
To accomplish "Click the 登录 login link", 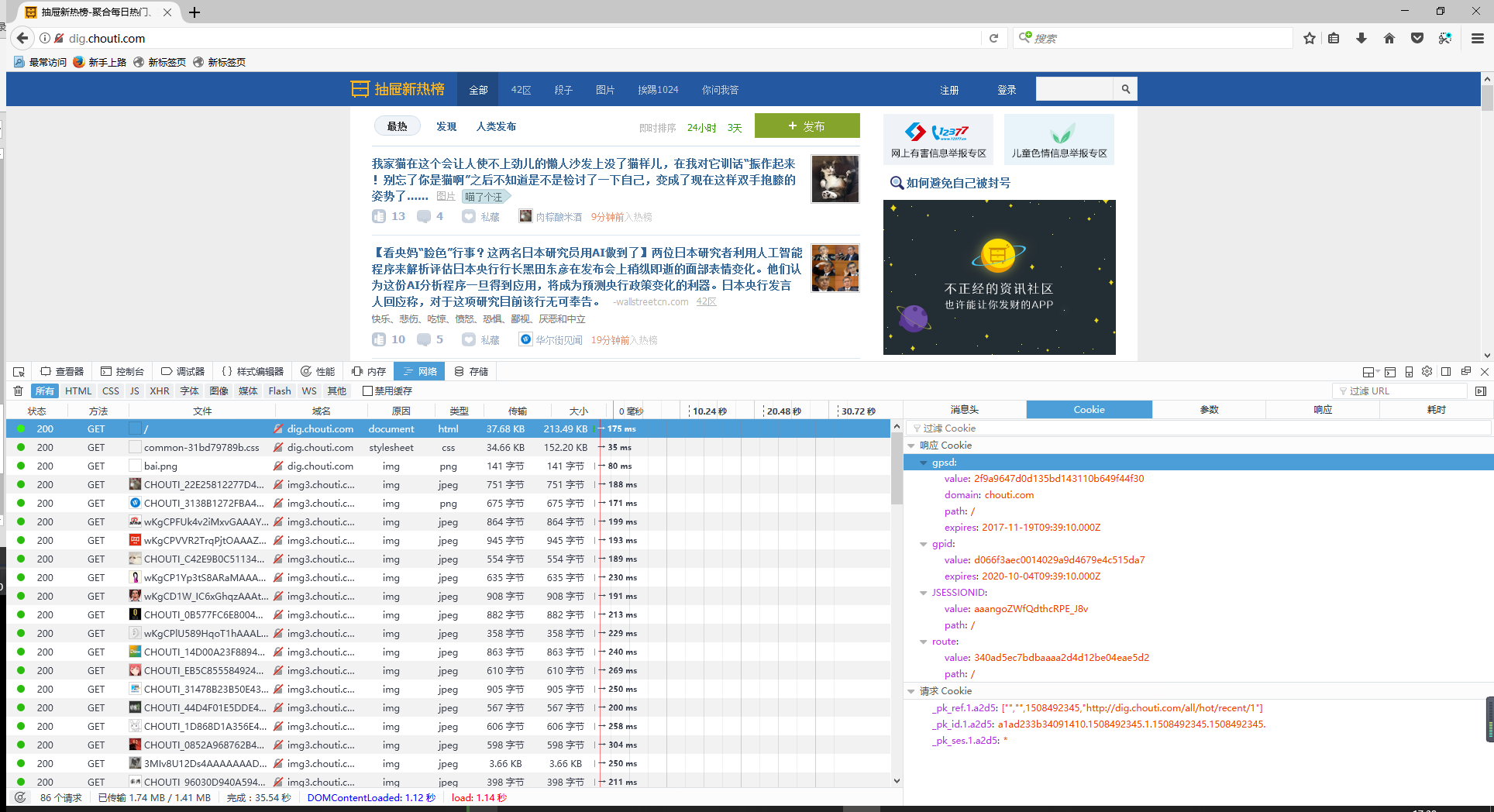I will click(1007, 90).
